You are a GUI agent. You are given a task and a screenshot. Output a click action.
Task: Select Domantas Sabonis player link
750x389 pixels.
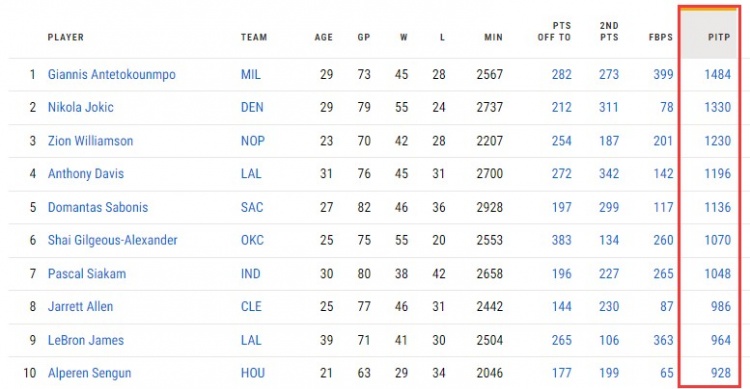(98, 207)
